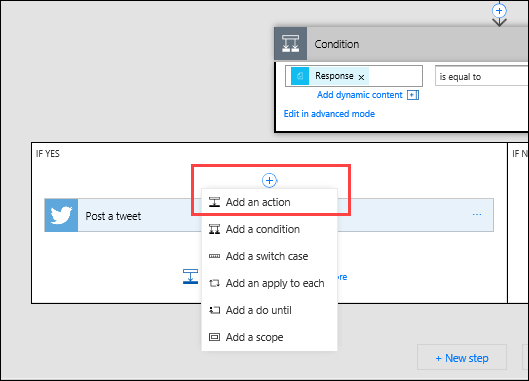Click the + New step button
Viewport: 529px width, 381px height.
pyautogui.click(x=462, y=357)
